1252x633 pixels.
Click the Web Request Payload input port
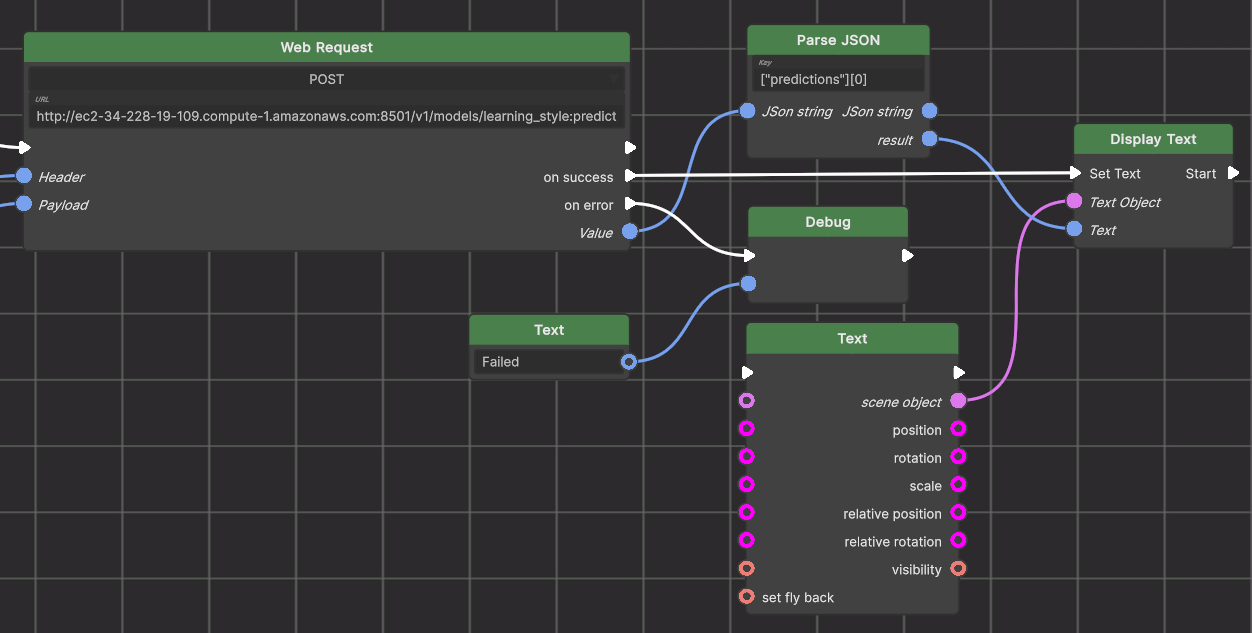[x=24, y=204]
